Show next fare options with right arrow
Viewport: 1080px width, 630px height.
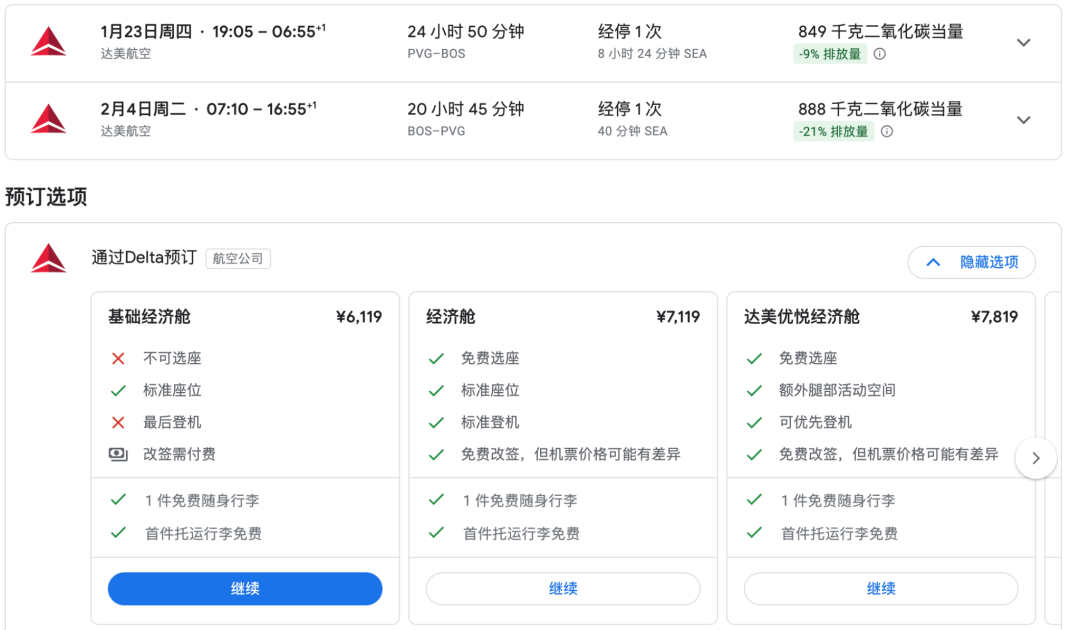1036,458
